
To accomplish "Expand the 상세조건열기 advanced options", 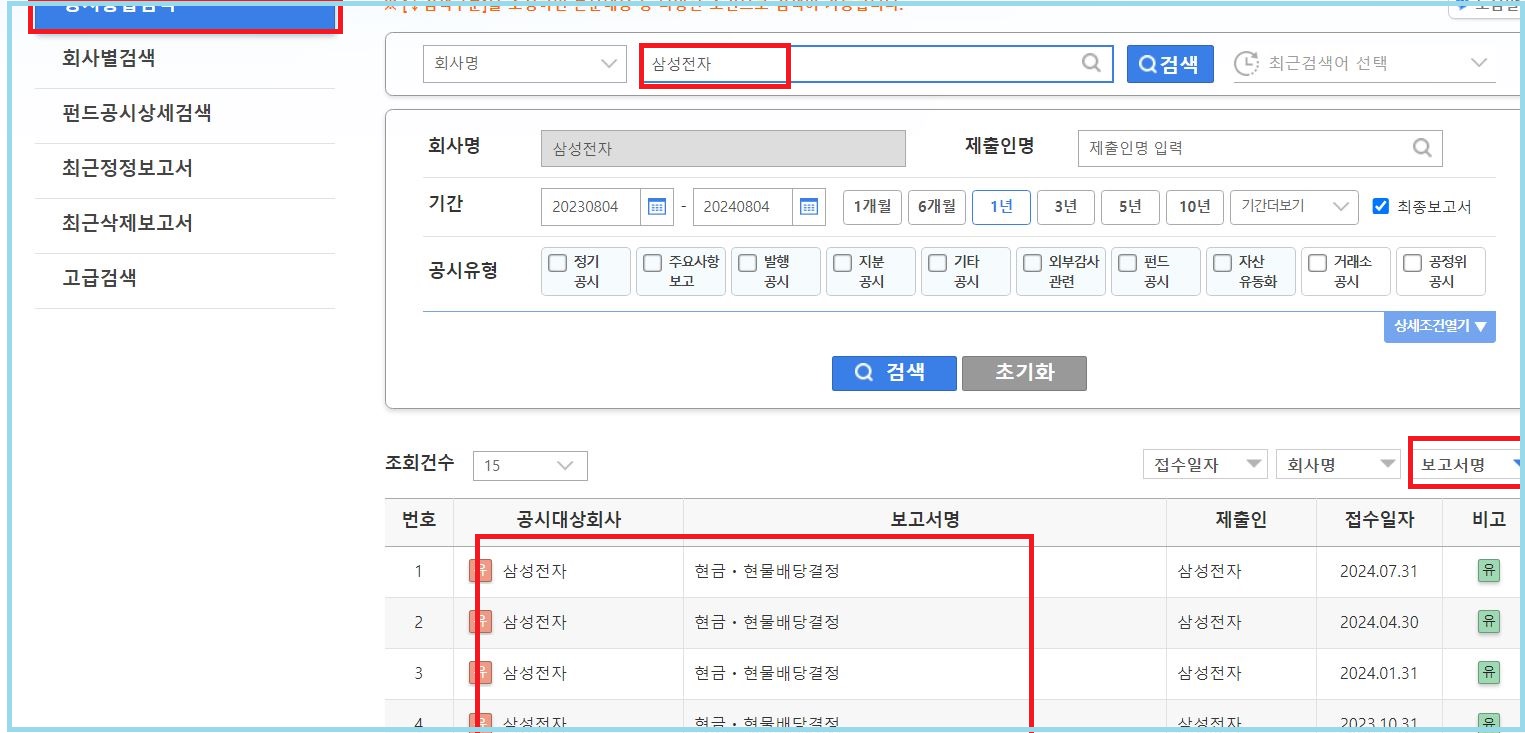I will click(1440, 327).
